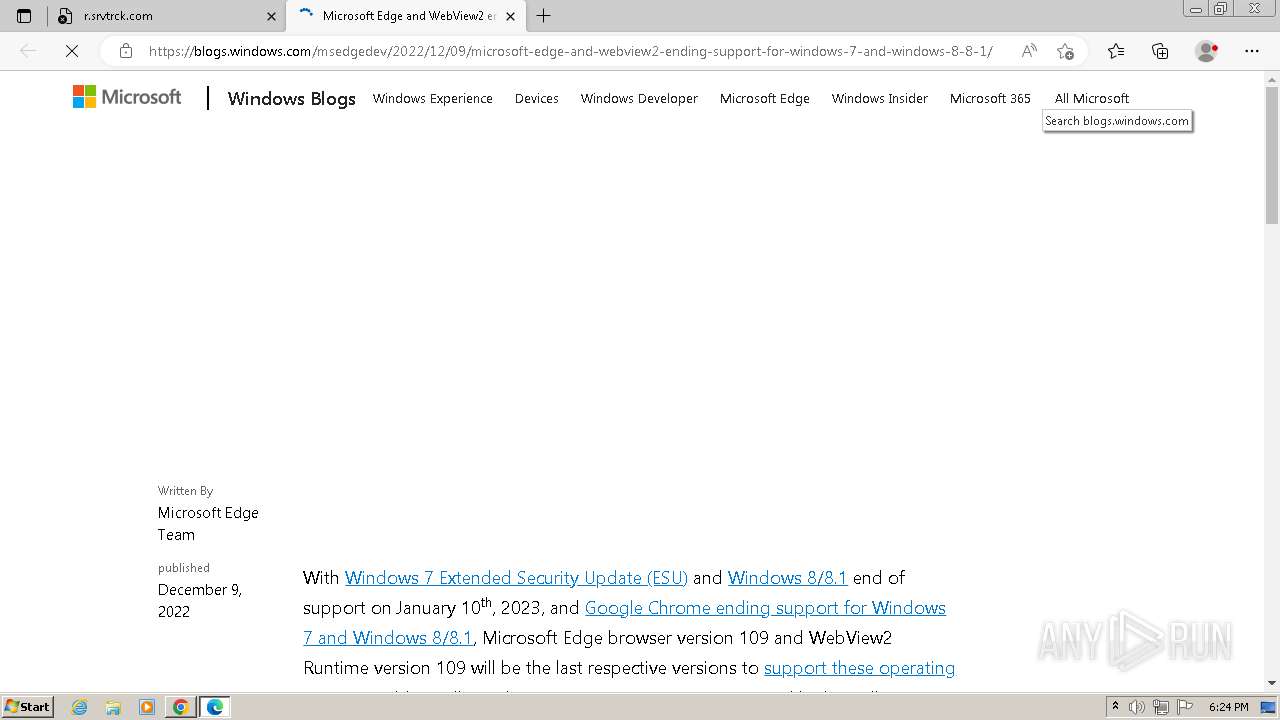The width and height of the screenshot is (1280, 720).
Task: Open the clock showing 6:24 PM
Action: click(x=1229, y=707)
